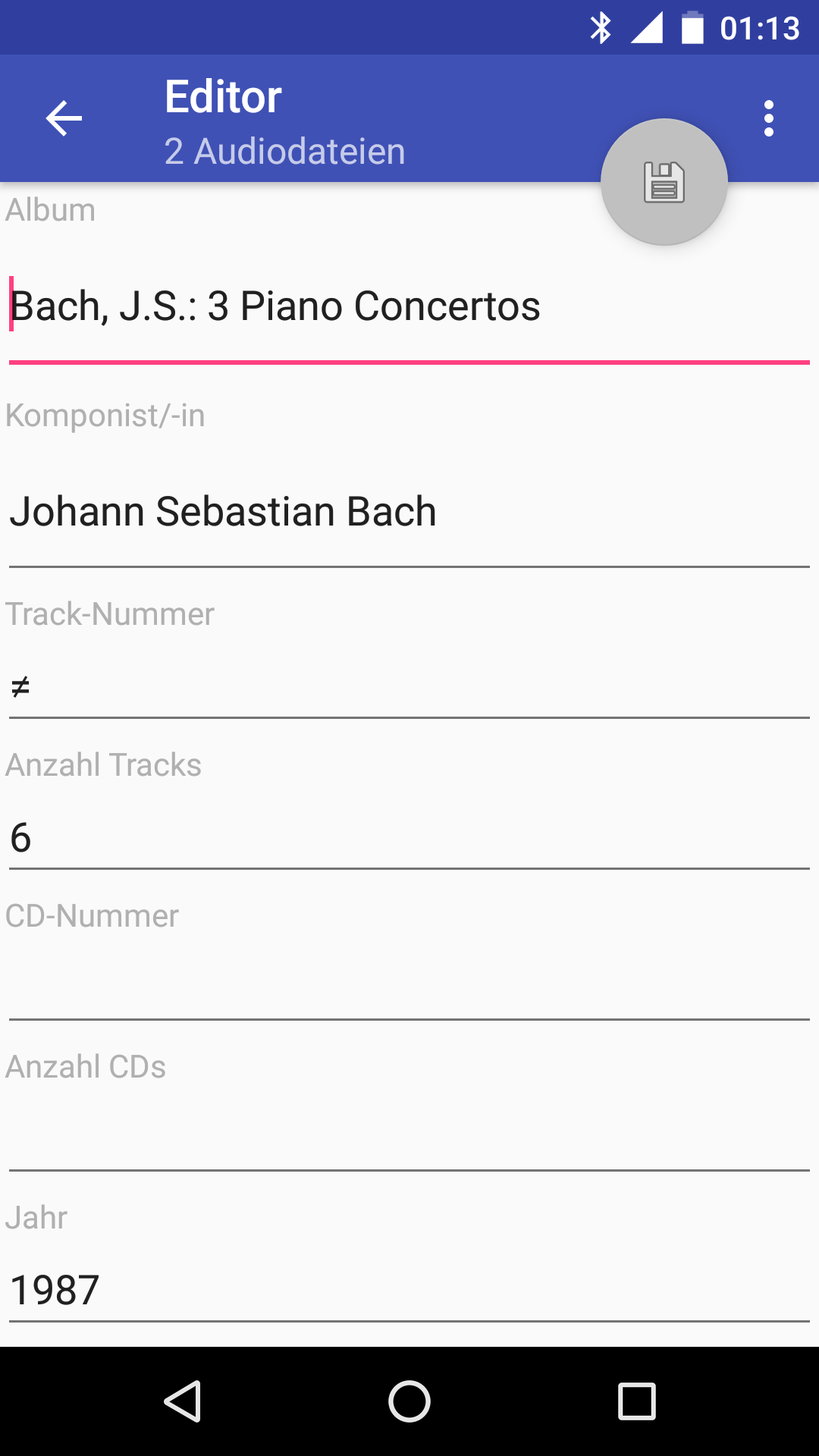
Task: Tap the back arrow in Editor header
Action: point(64,118)
